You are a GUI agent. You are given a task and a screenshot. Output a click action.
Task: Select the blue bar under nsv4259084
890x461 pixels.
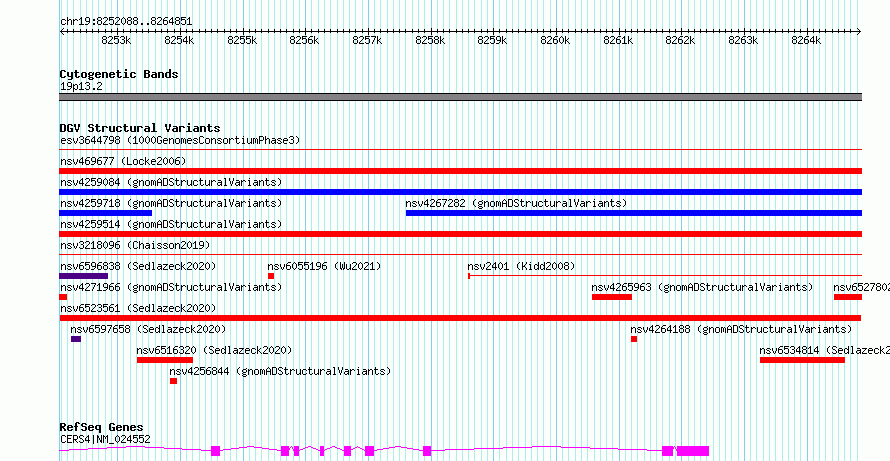tap(460, 192)
